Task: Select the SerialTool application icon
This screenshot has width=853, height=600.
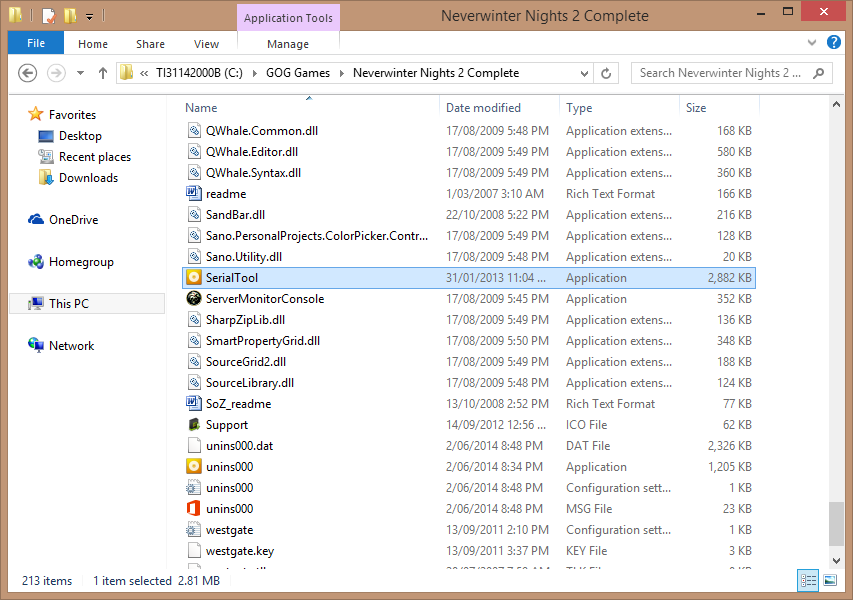Action: pos(194,277)
